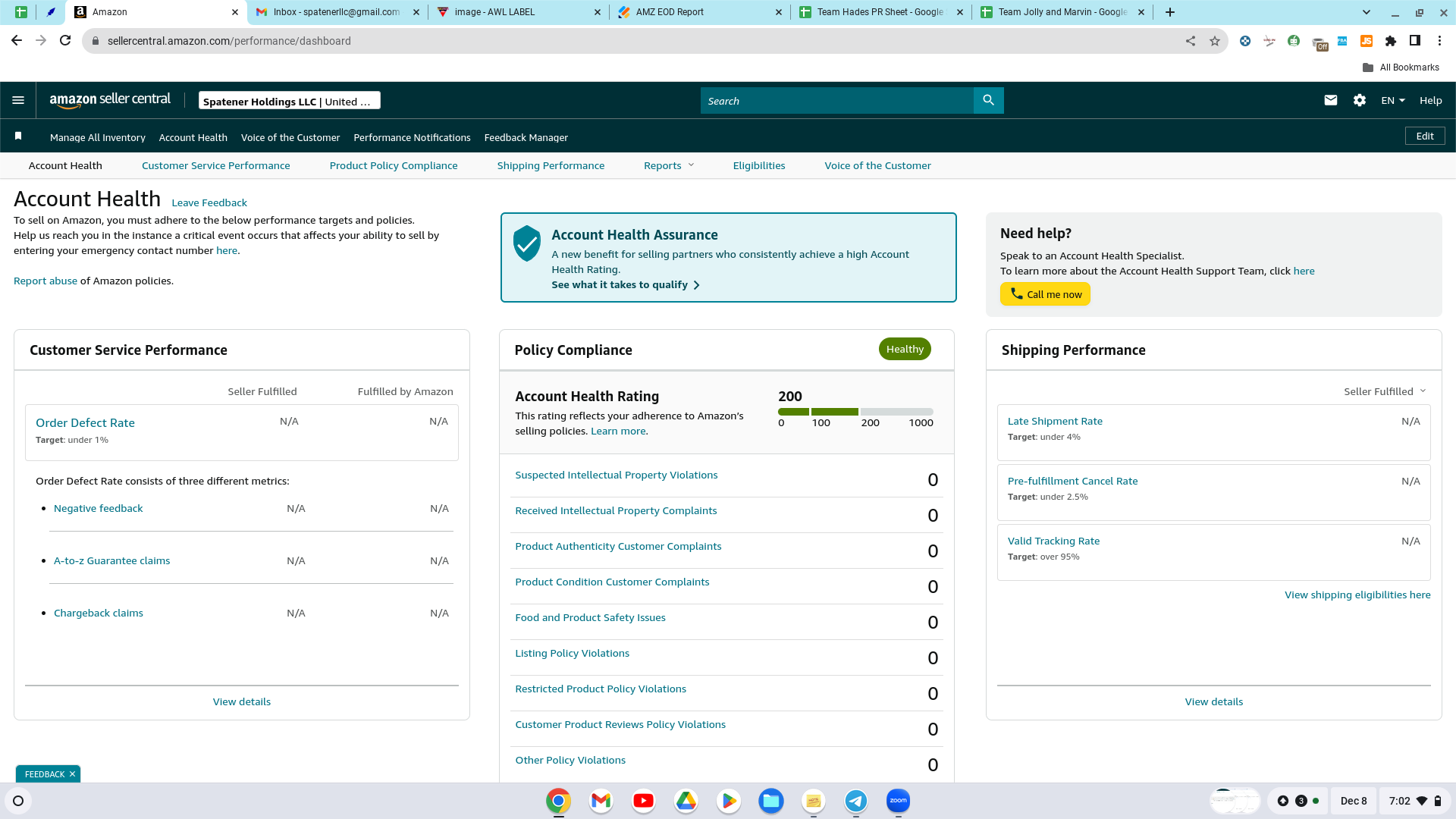Open the Seller Fulfilled shipping dropdown
Viewport: 1456px width, 819px height.
click(x=1385, y=391)
